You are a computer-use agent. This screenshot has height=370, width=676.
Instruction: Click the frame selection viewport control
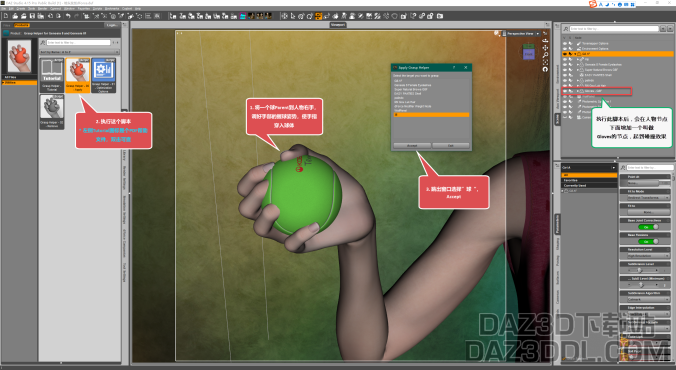(x=545, y=62)
